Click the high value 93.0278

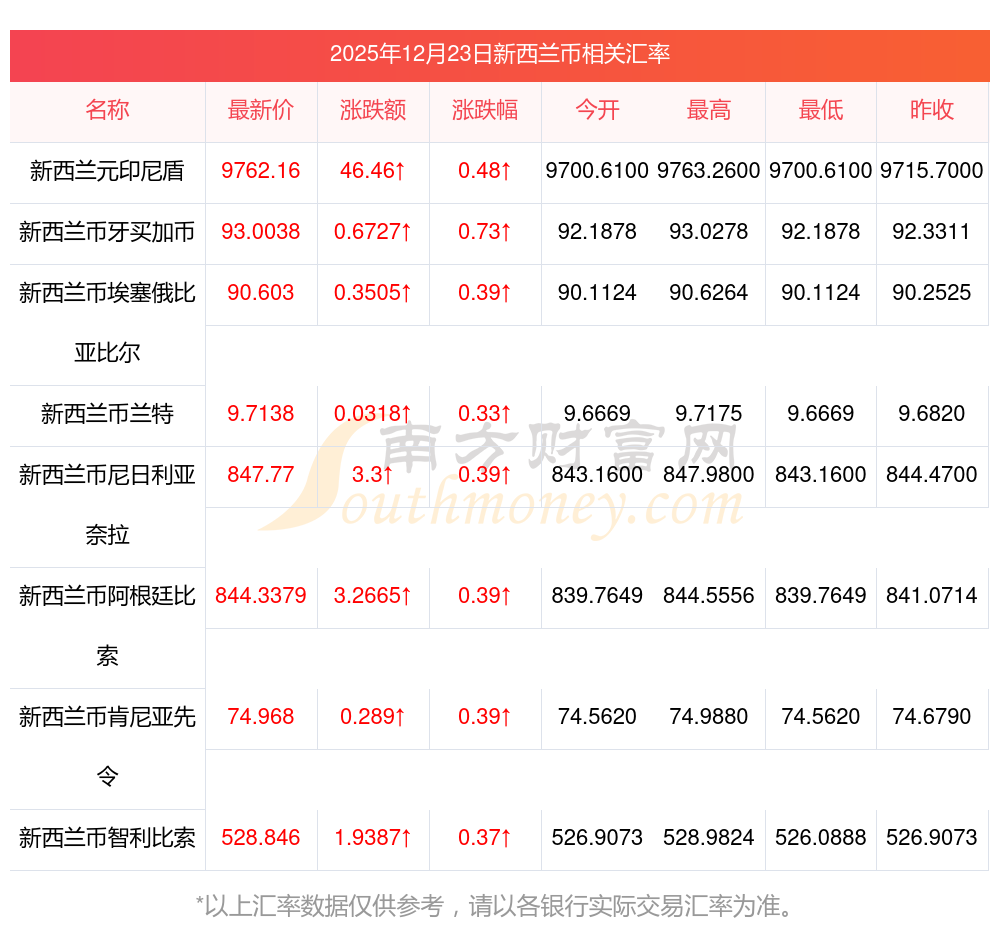click(709, 232)
